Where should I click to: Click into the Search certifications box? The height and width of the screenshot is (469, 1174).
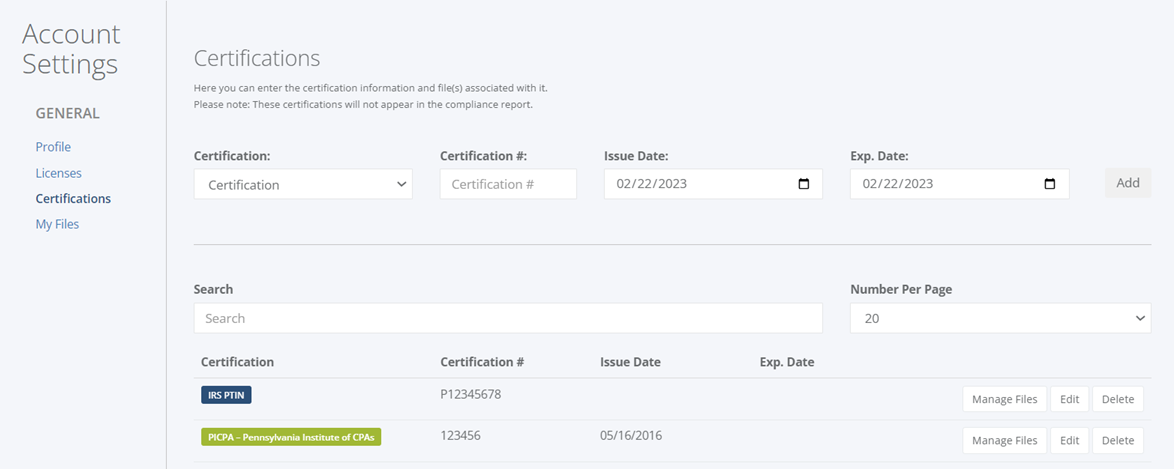508,318
